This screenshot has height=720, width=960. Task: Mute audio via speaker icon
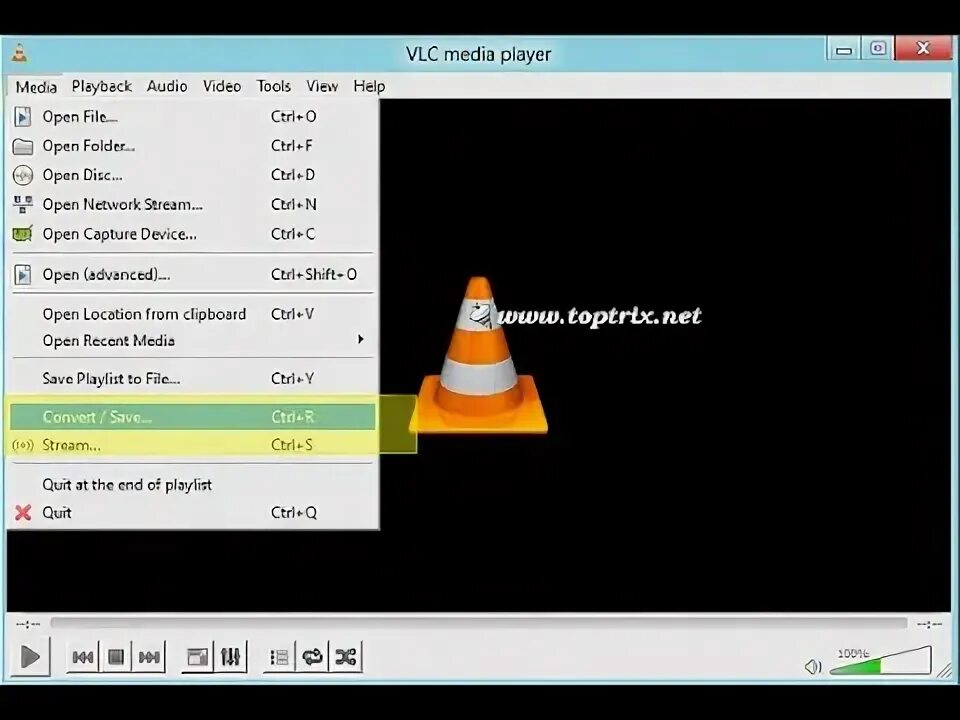click(x=812, y=666)
